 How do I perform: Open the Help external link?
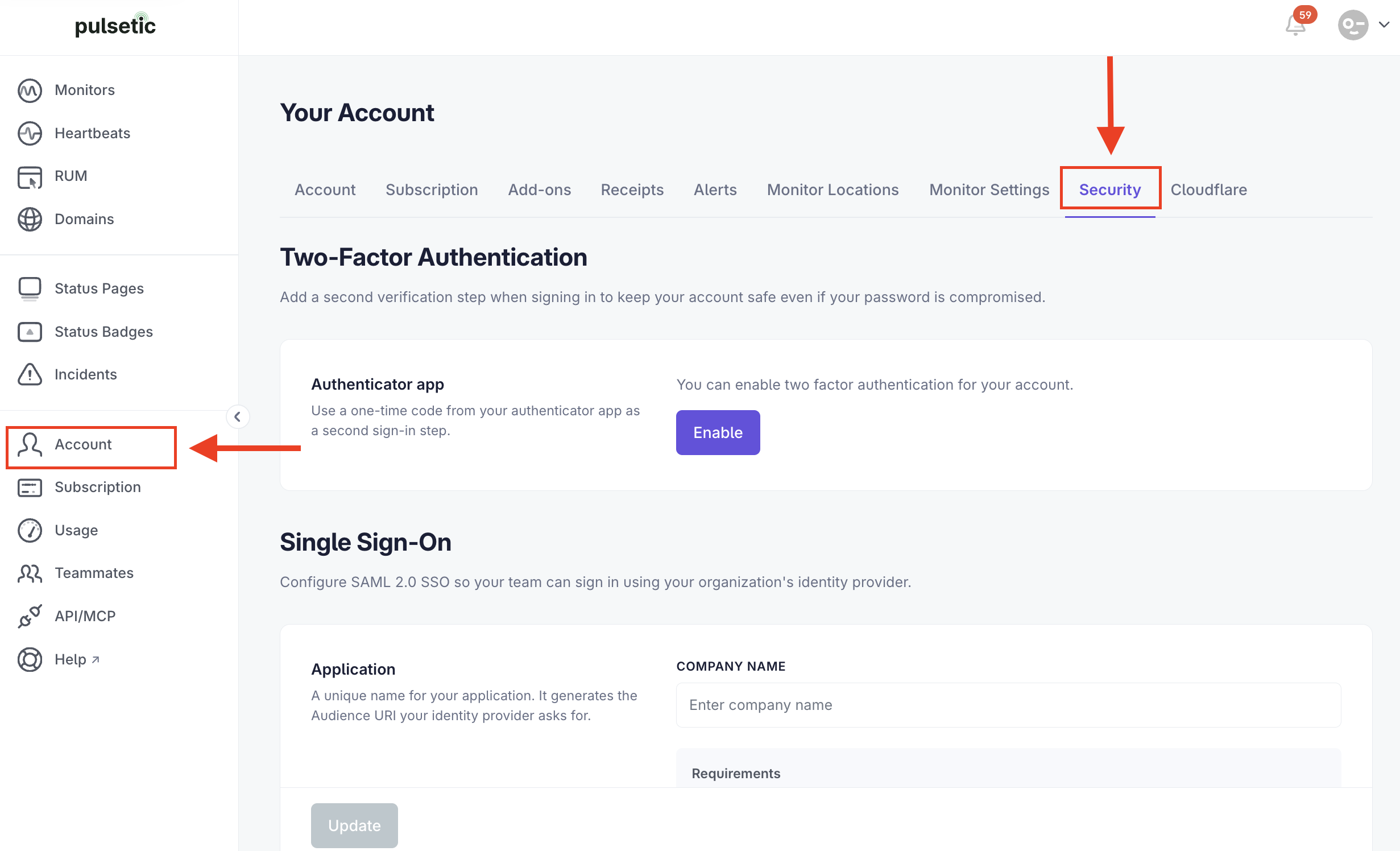pos(77,659)
